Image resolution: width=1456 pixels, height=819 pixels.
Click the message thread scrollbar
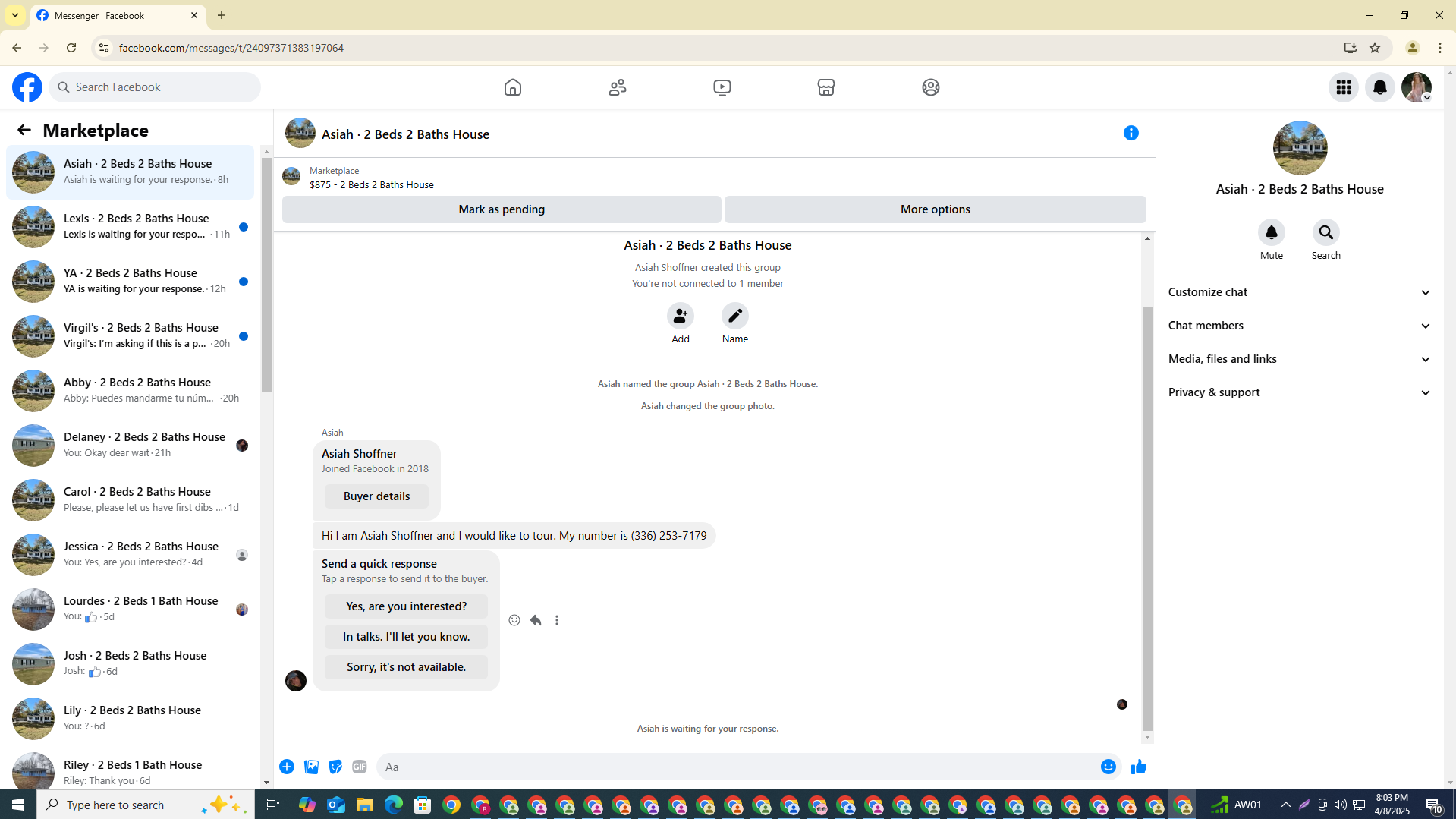[1147, 519]
